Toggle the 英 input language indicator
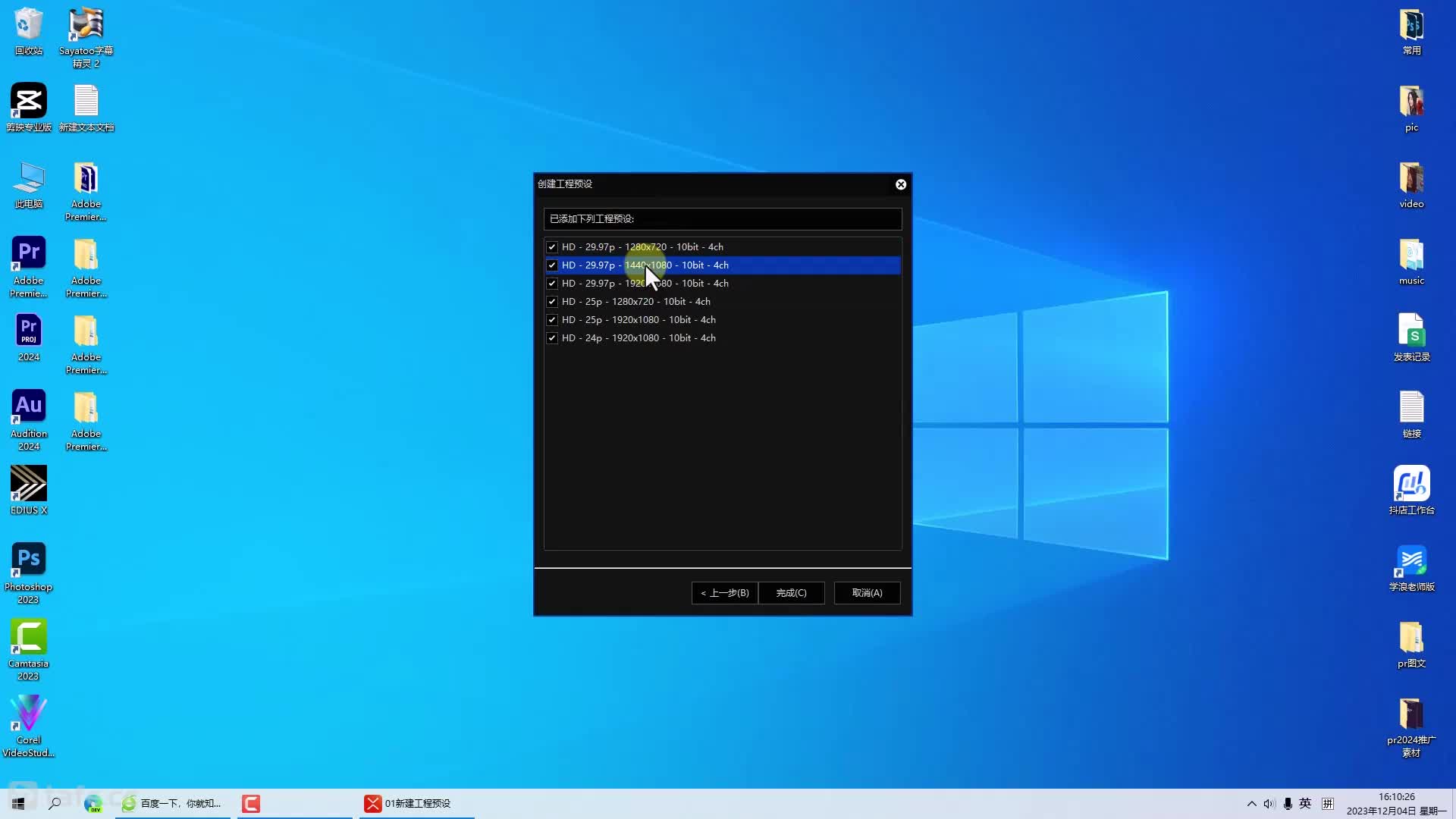The width and height of the screenshot is (1456, 819). tap(1305, 803)
